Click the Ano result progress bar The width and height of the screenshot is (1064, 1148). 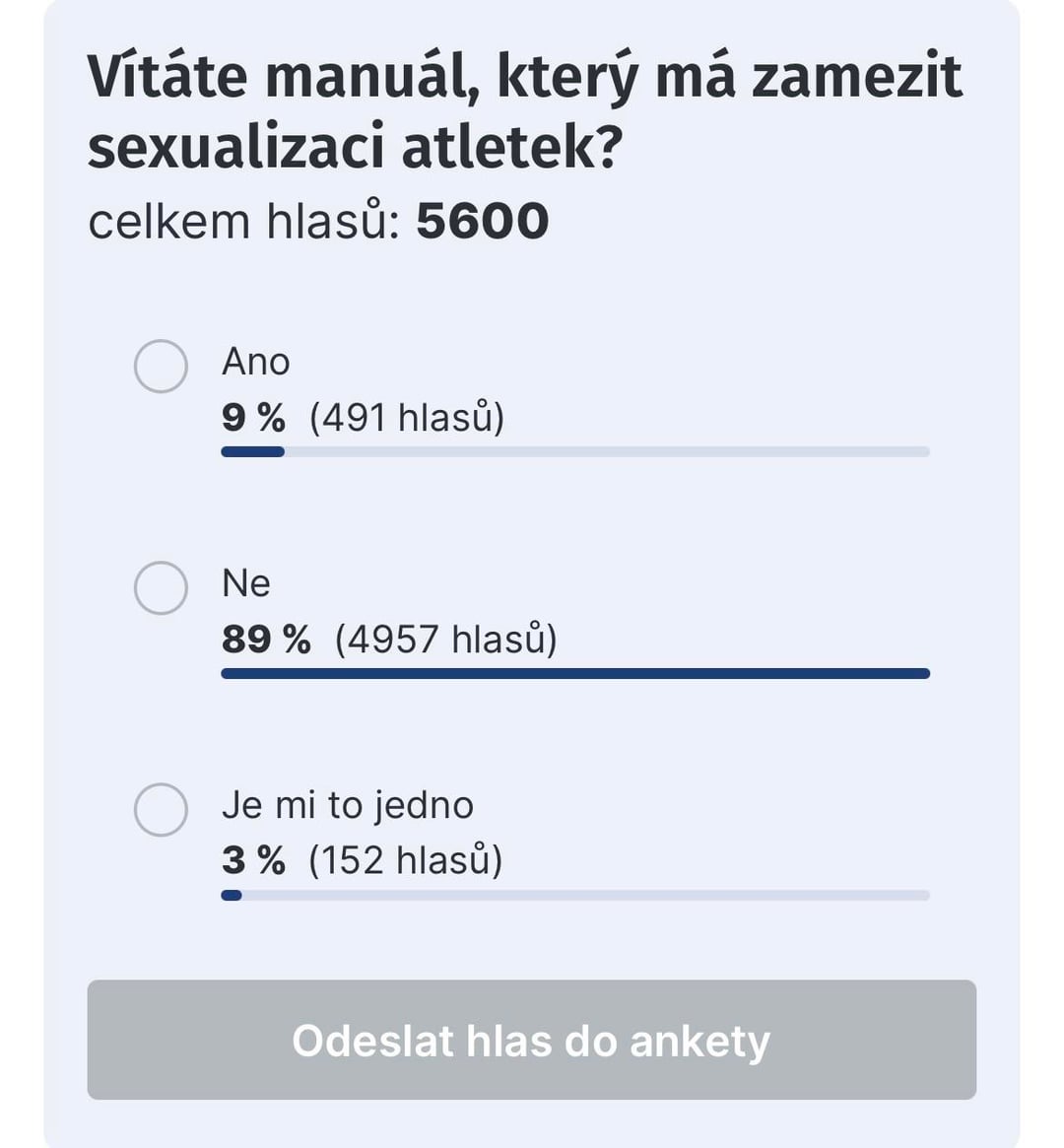(575, 451)
